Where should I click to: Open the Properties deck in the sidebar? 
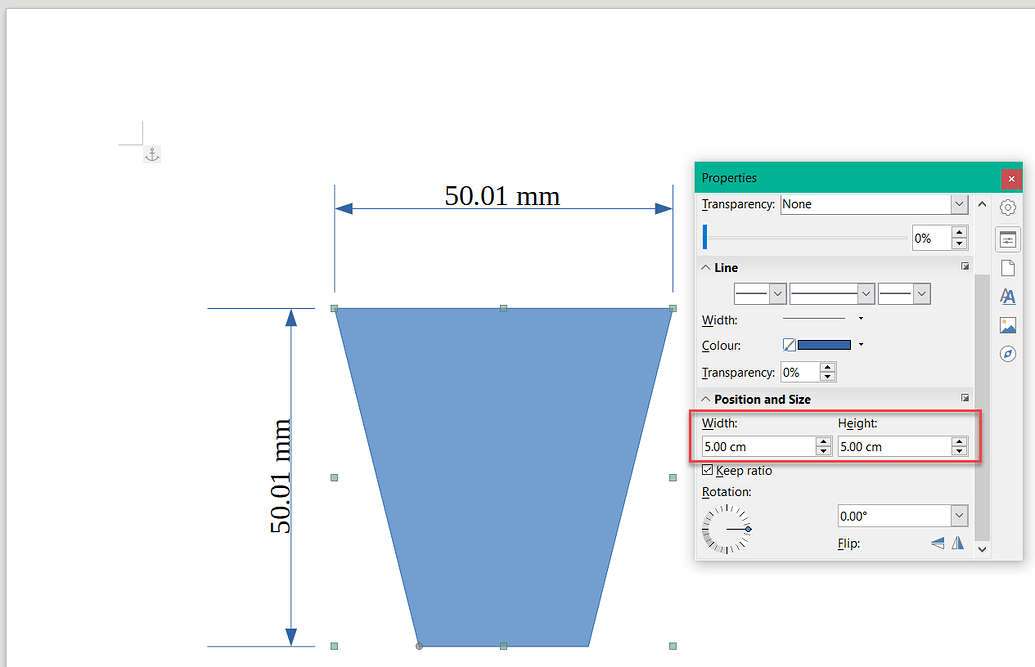pyautogui.click(x=1007, y=239)
